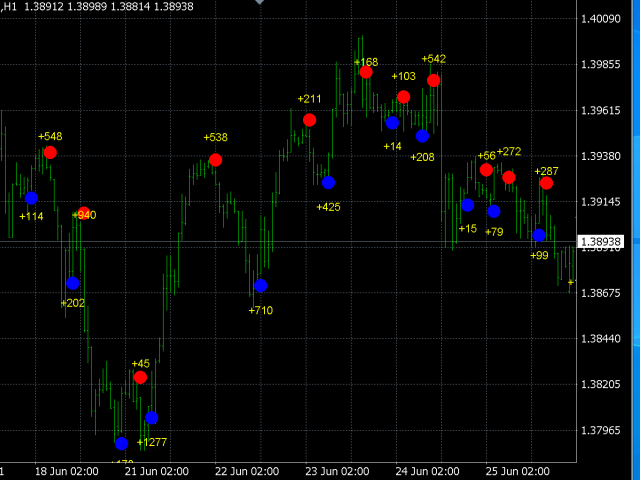The height and width of the screenshot is (480, 640).
Task: Select the blue dot above +202
Action: (73, 283)
